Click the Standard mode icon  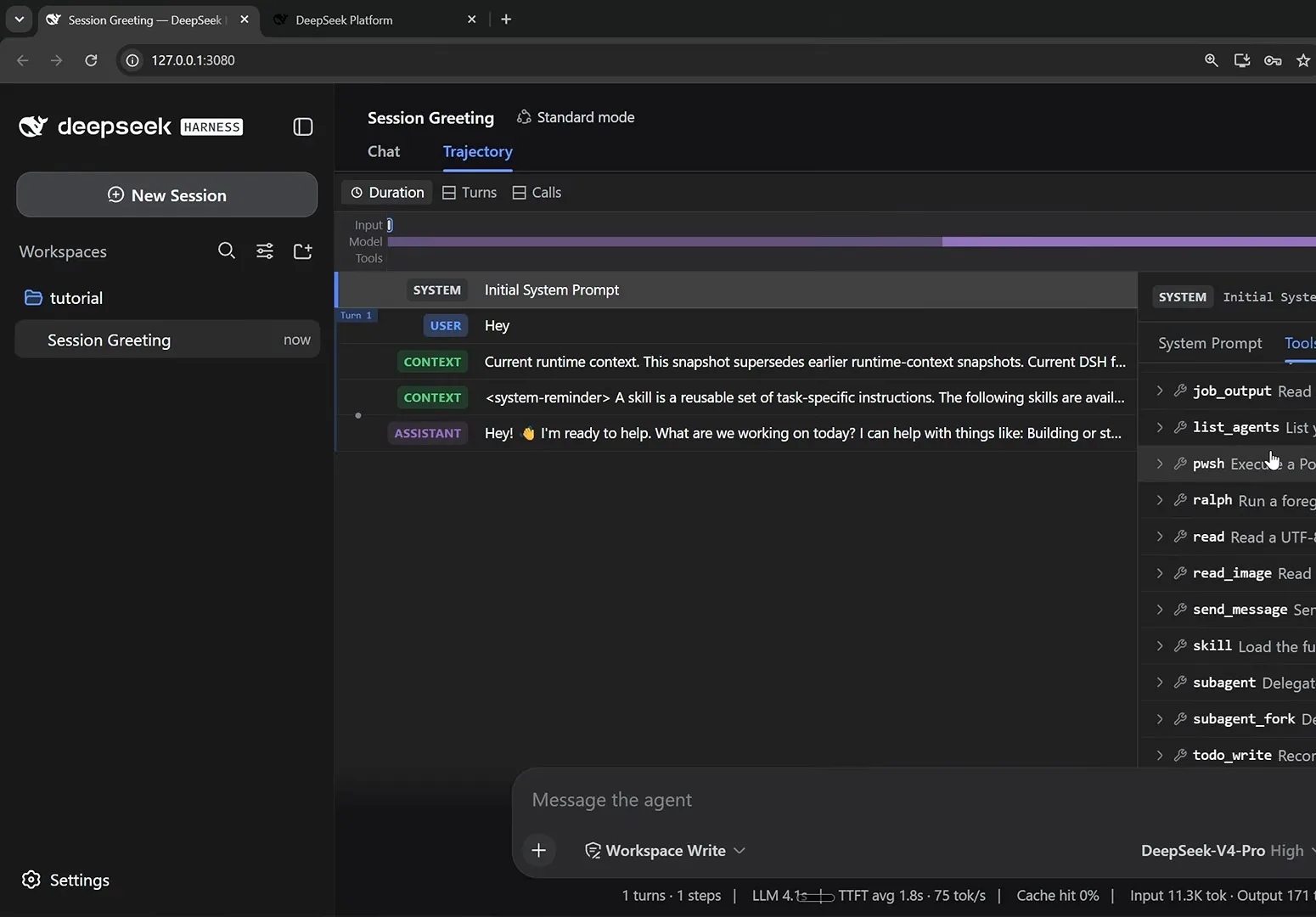[x=524, y=117]
